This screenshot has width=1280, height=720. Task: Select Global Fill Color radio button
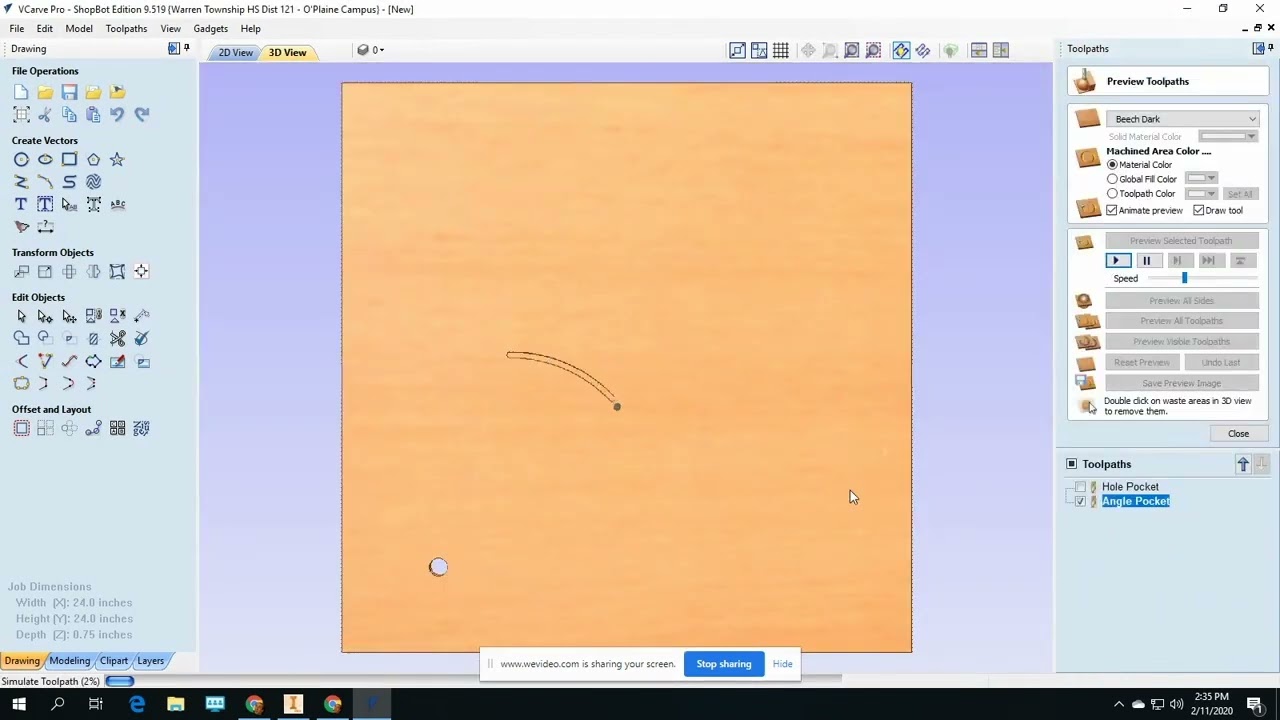(x=1112, y=179)
